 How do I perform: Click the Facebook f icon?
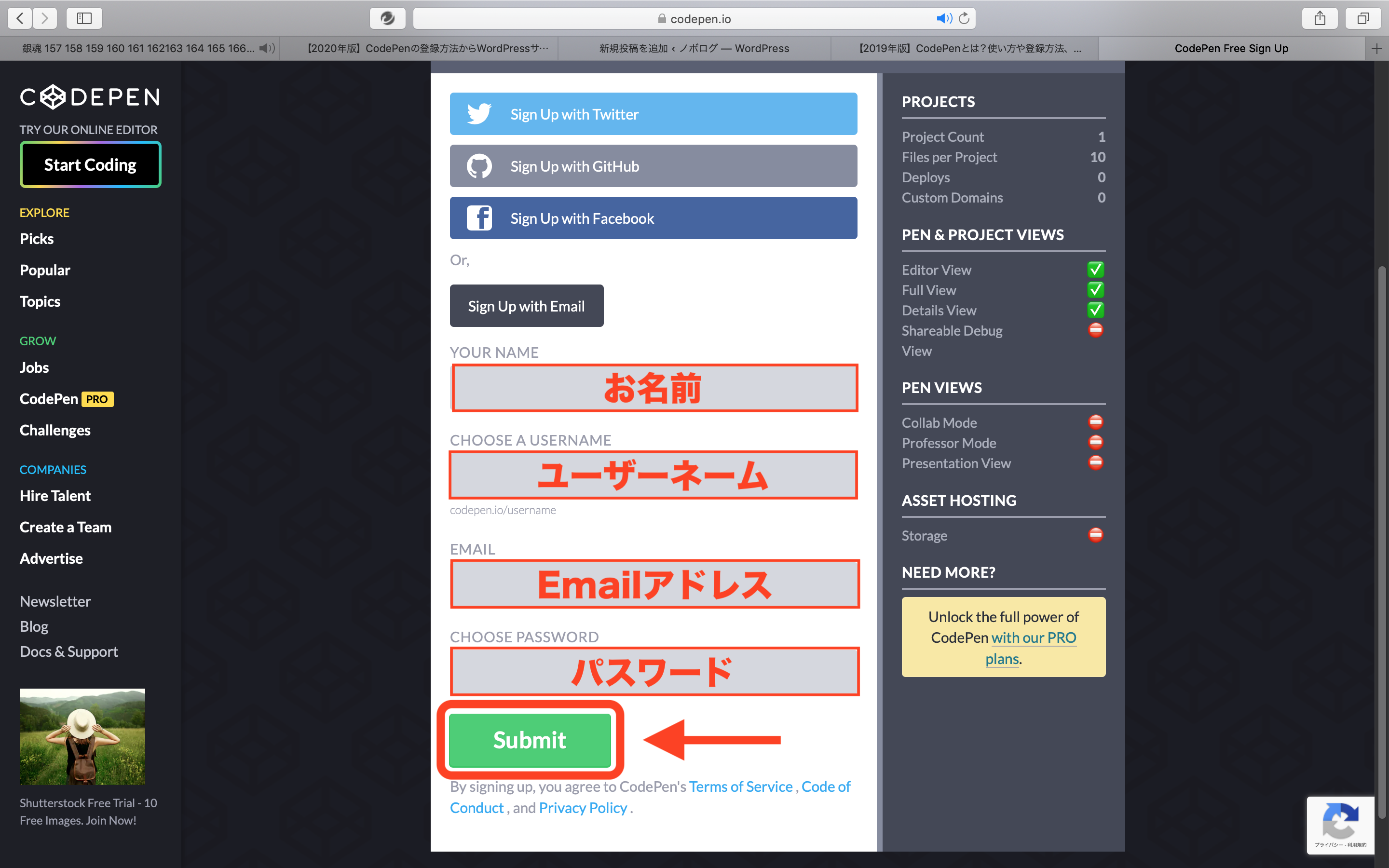[479, 218]
